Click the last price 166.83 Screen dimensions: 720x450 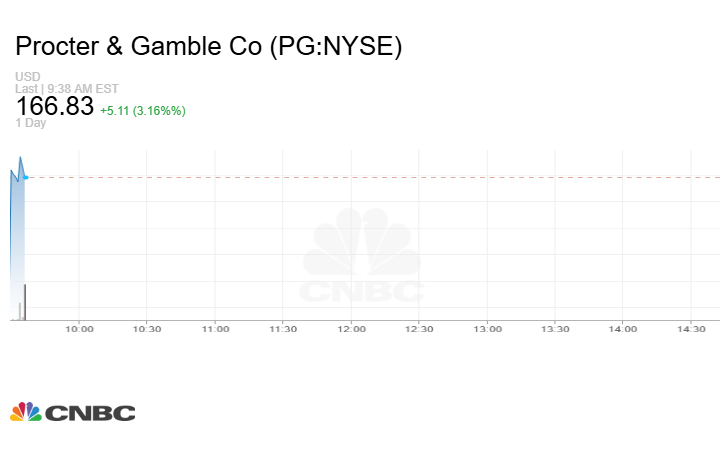(54, 107)
